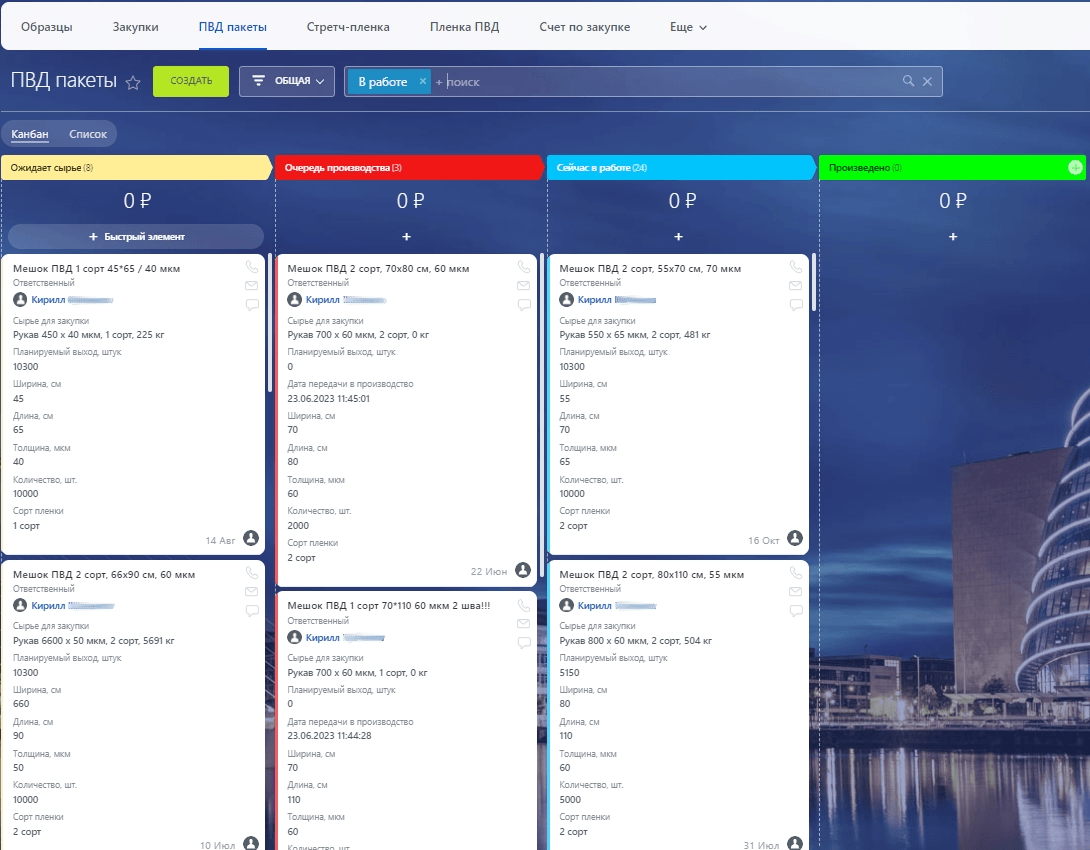Open card title 'Мешок ПВД 2 сорт, 55х70 см, 70 мкм'
This screenshot has width=1090, height=850.
pos(650,268)
